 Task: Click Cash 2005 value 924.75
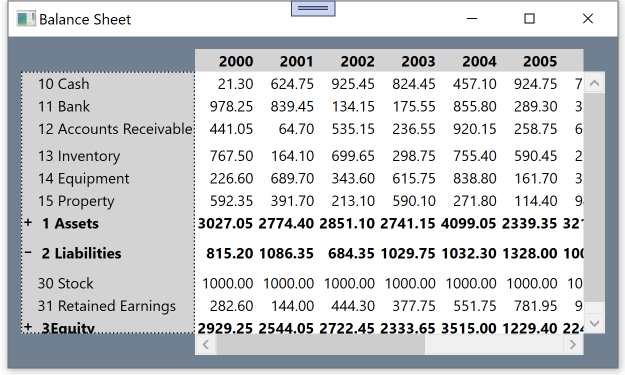tap(536, 84)
